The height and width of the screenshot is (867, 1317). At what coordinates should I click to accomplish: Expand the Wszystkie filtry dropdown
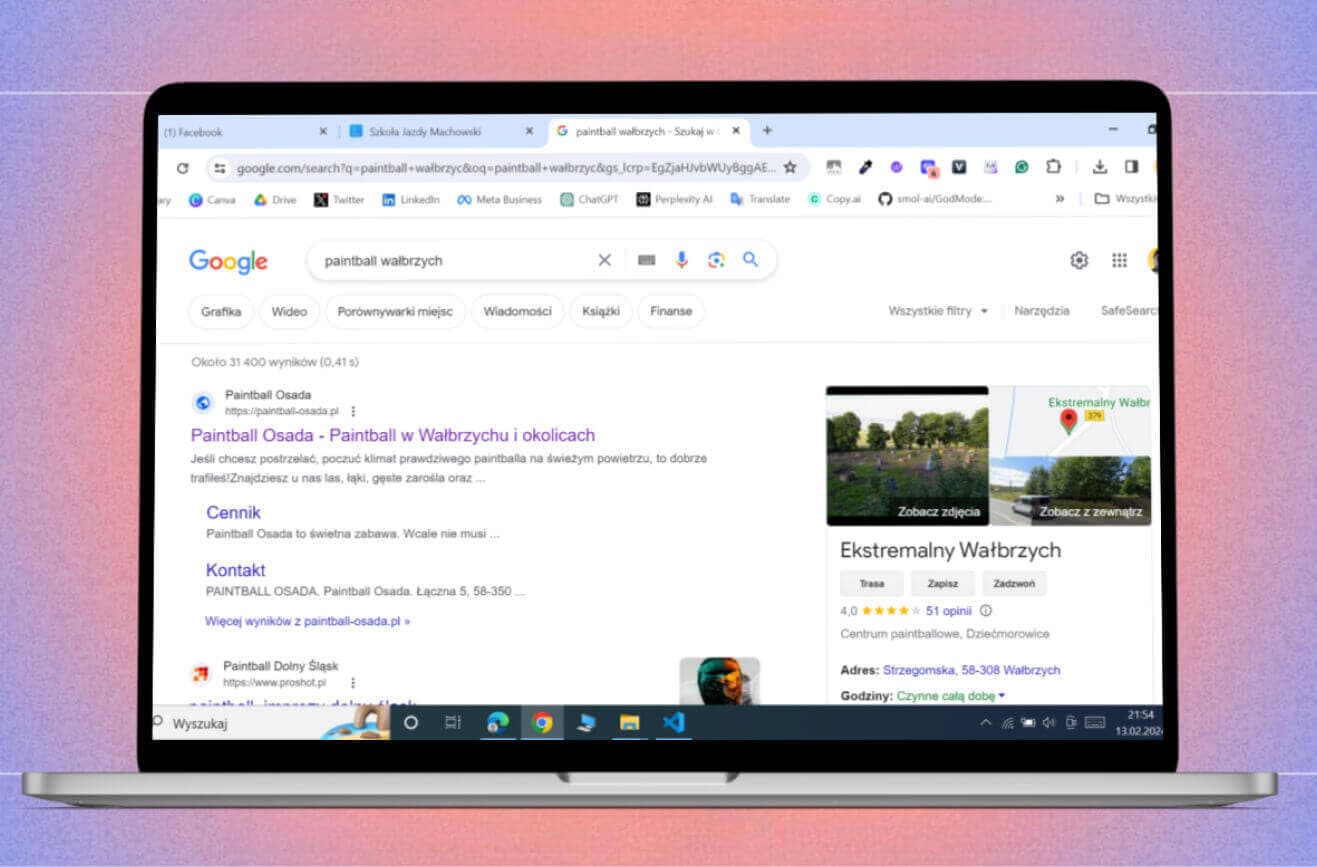(938, 311)
